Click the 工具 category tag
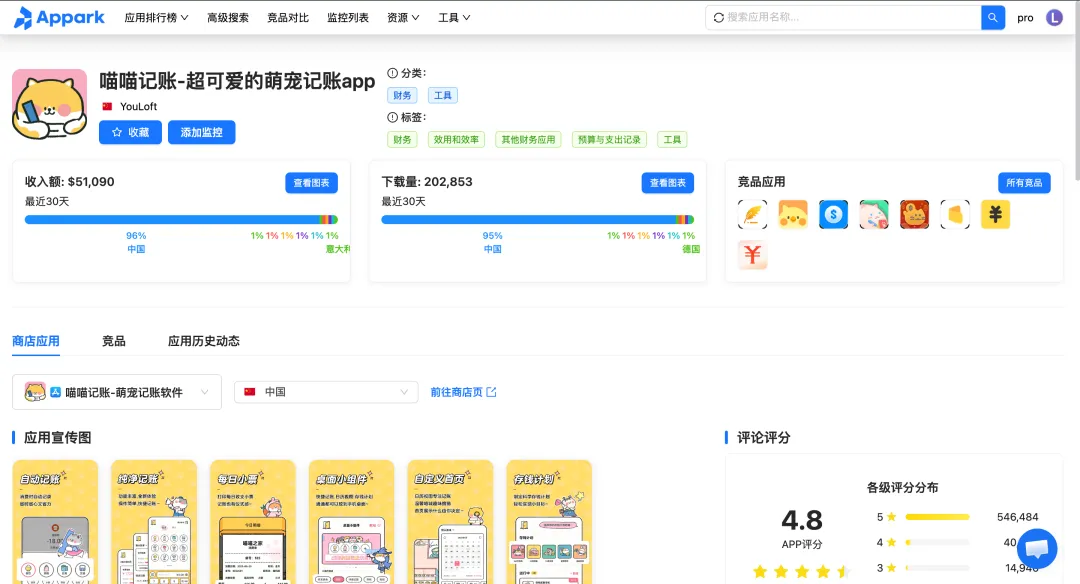1080x584 pixels. pyautogui.click(x=443, y=95)
